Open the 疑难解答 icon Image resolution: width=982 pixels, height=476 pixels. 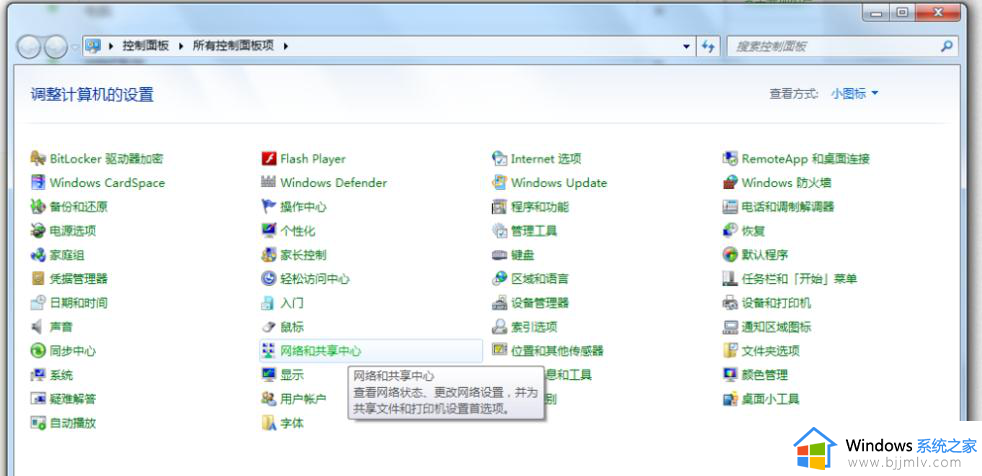point(39,398)
